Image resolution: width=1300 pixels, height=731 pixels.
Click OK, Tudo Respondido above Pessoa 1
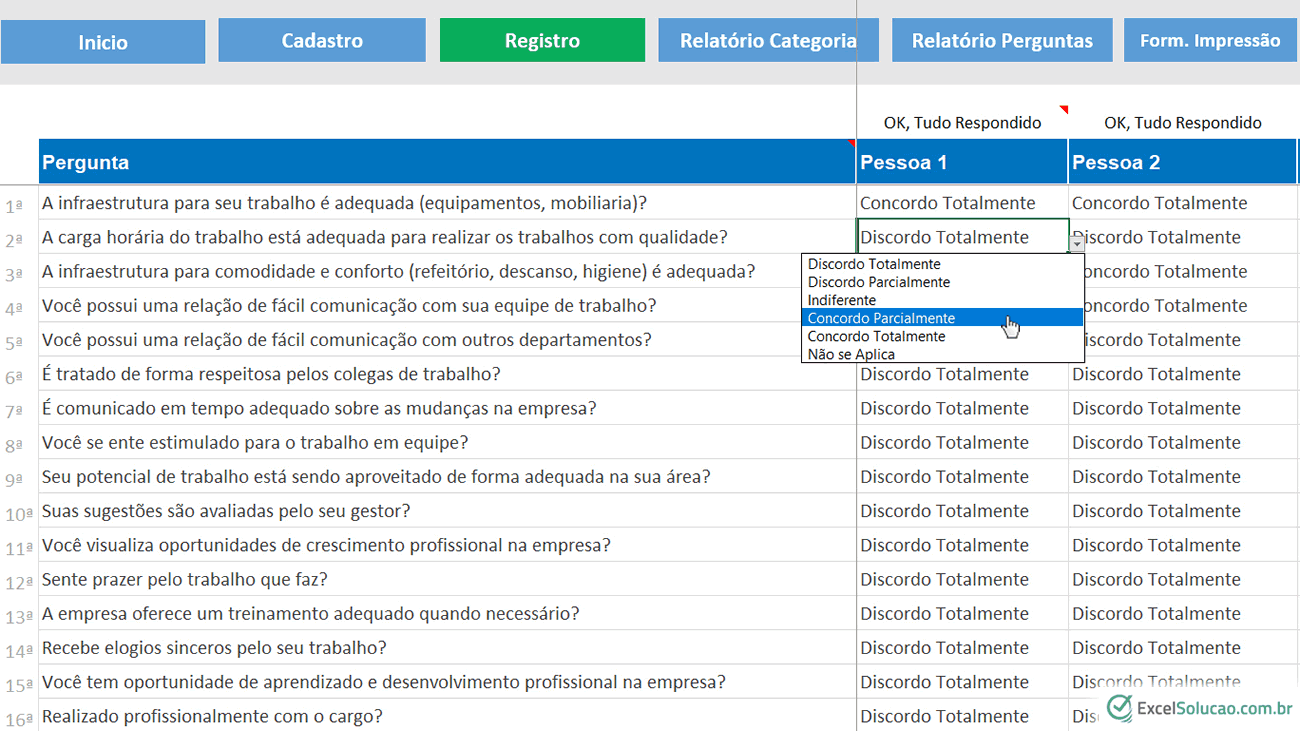tap(962, 123)
